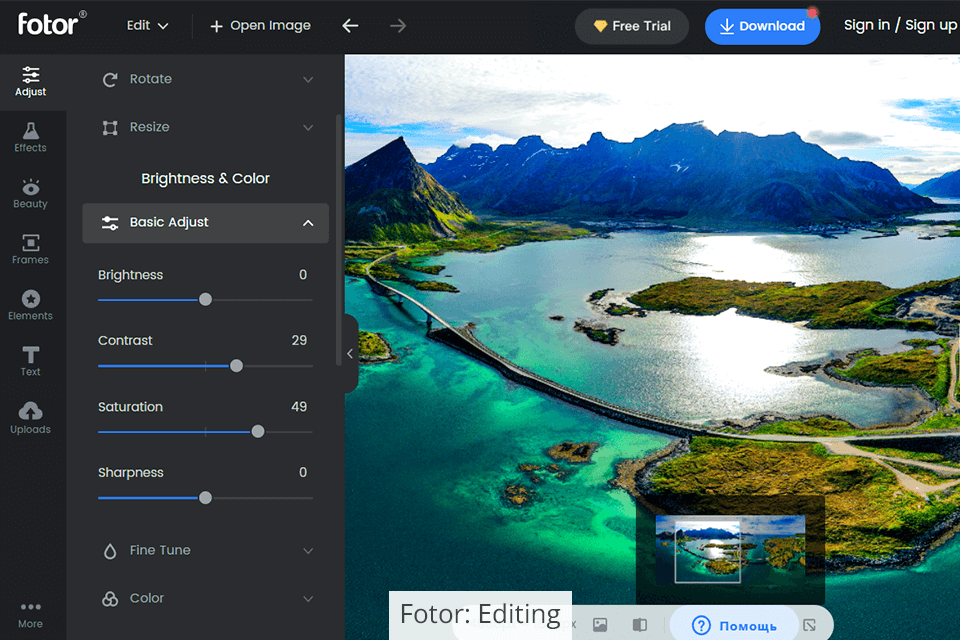Image resolution: width=960 pixels, height=640 pixels.
Task: Select the Text tool
Action: tap(31, 361)
